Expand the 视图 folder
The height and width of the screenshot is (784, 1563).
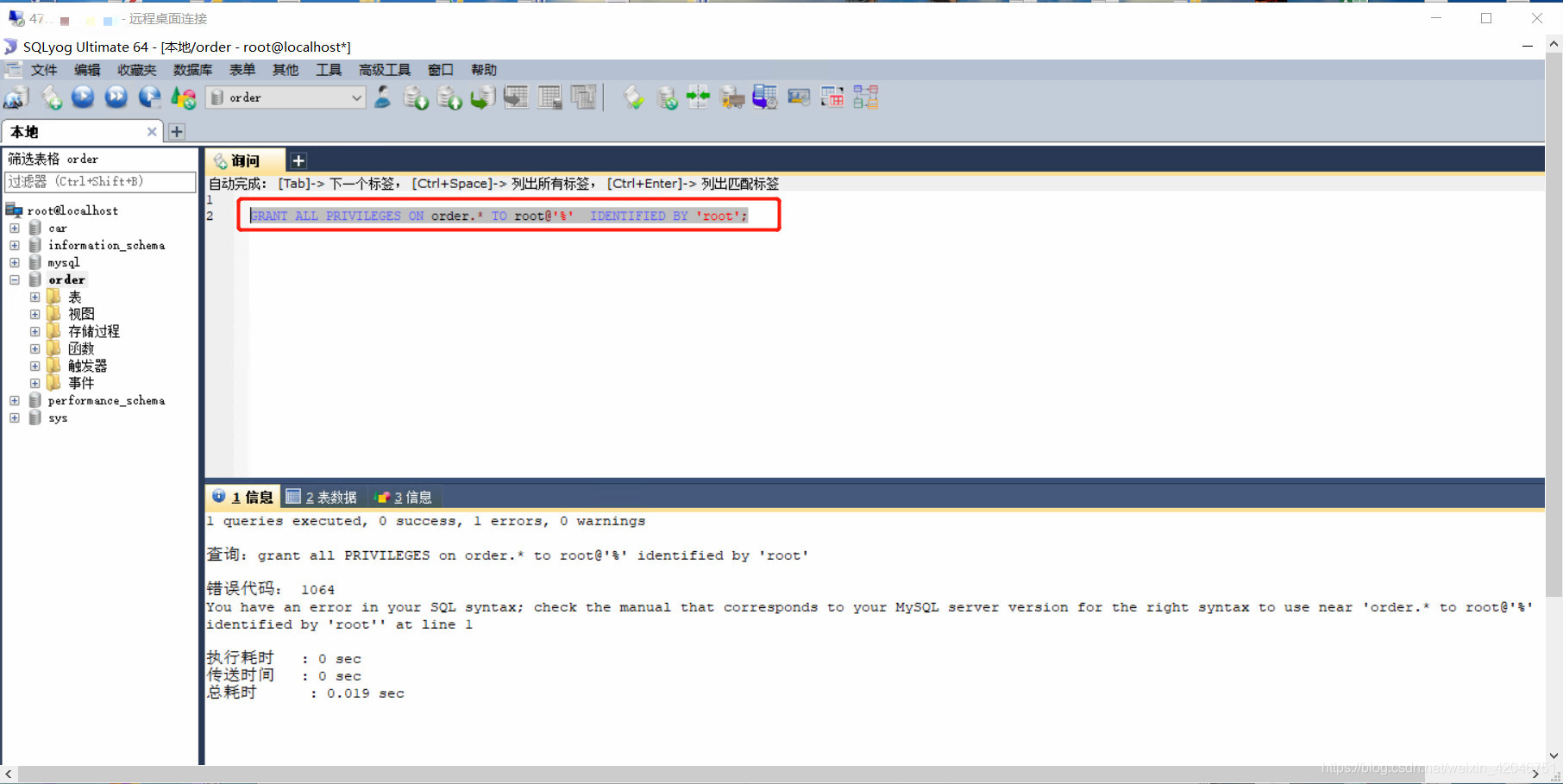(x=35, y=315)
